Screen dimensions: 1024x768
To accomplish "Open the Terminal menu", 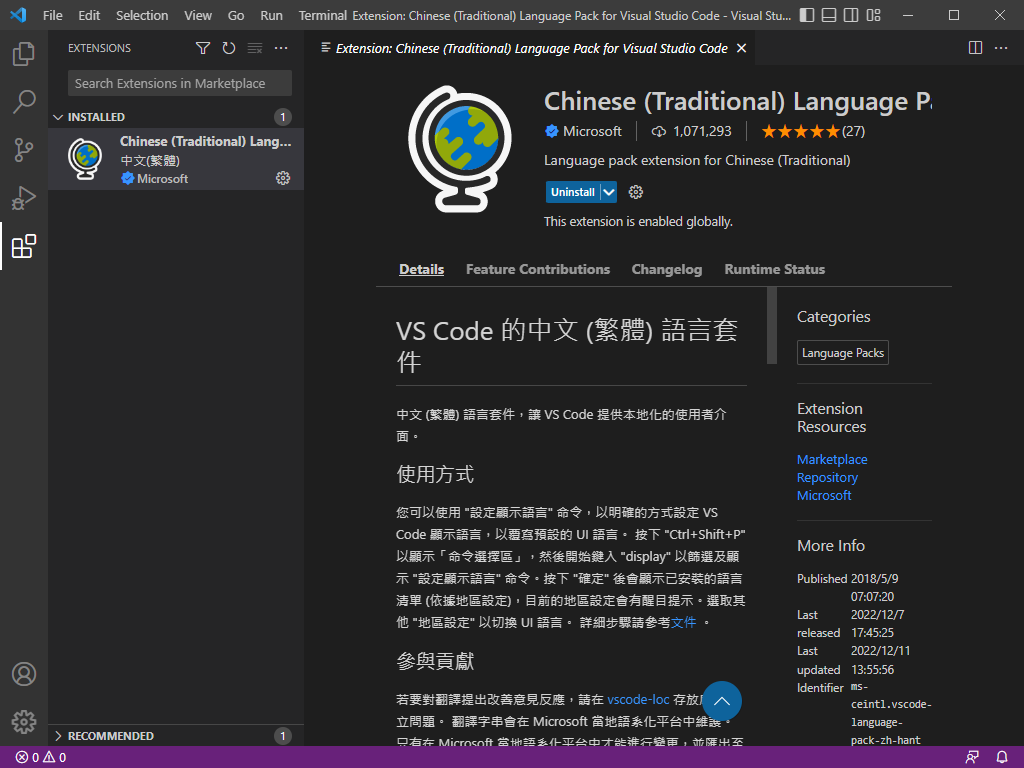I will 322,15.
